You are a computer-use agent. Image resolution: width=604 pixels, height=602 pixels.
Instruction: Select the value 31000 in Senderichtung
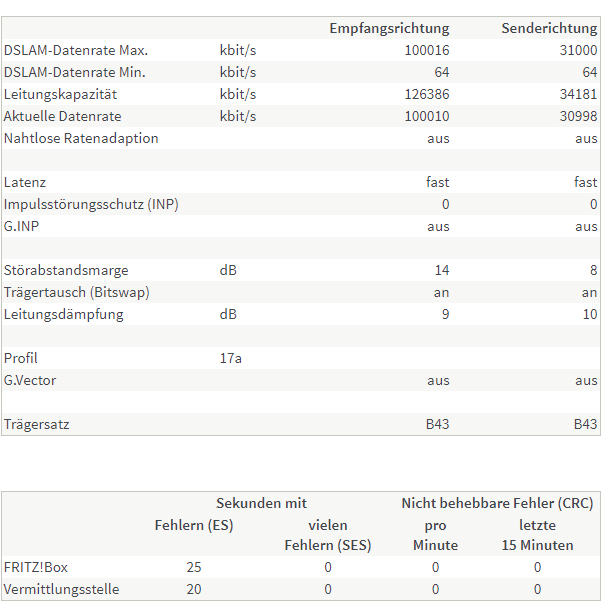pyautogui.click(x=579, y=50)
